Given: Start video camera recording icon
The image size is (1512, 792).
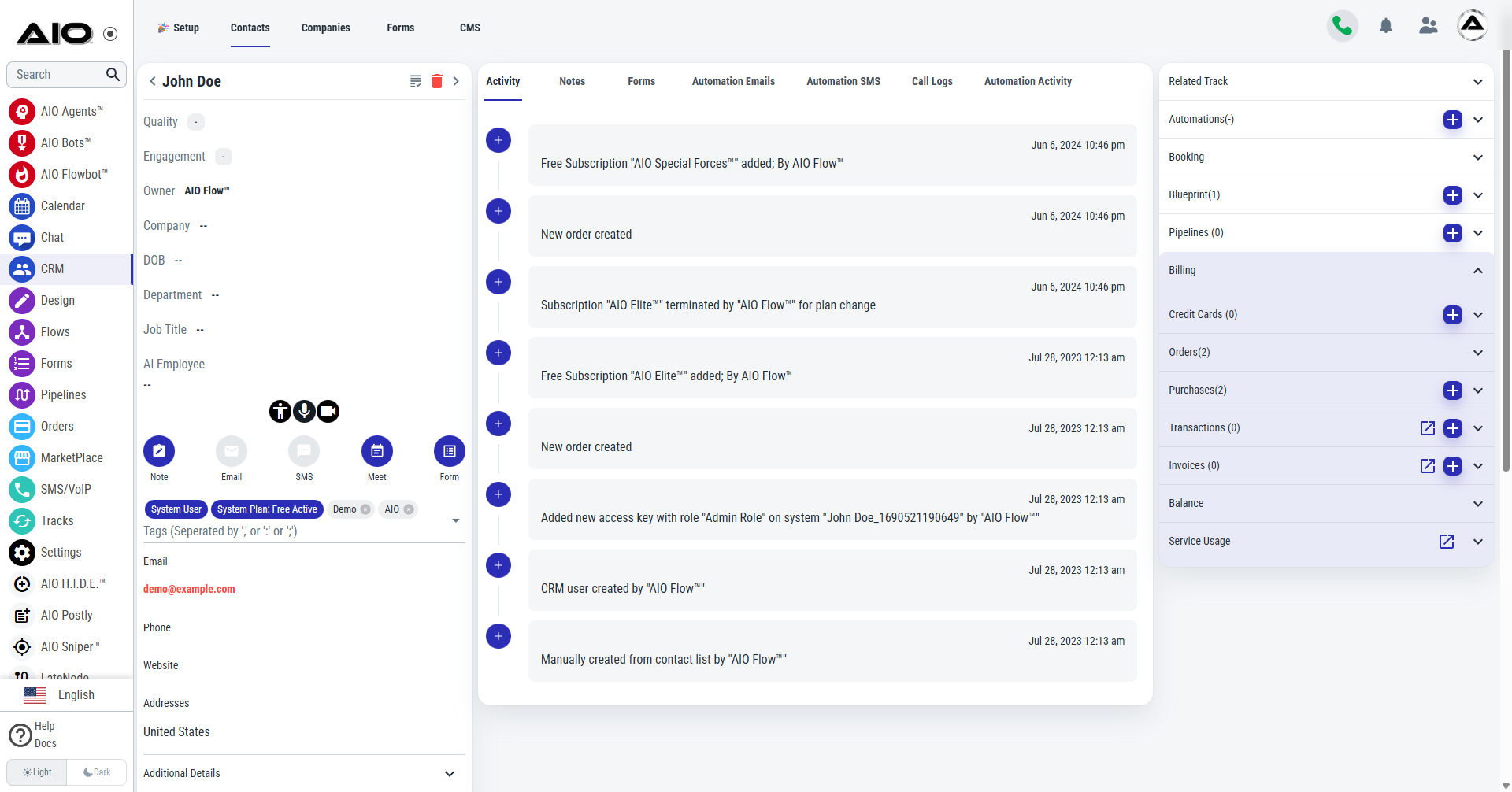Looking at the screenshot, I should (328, 411).
